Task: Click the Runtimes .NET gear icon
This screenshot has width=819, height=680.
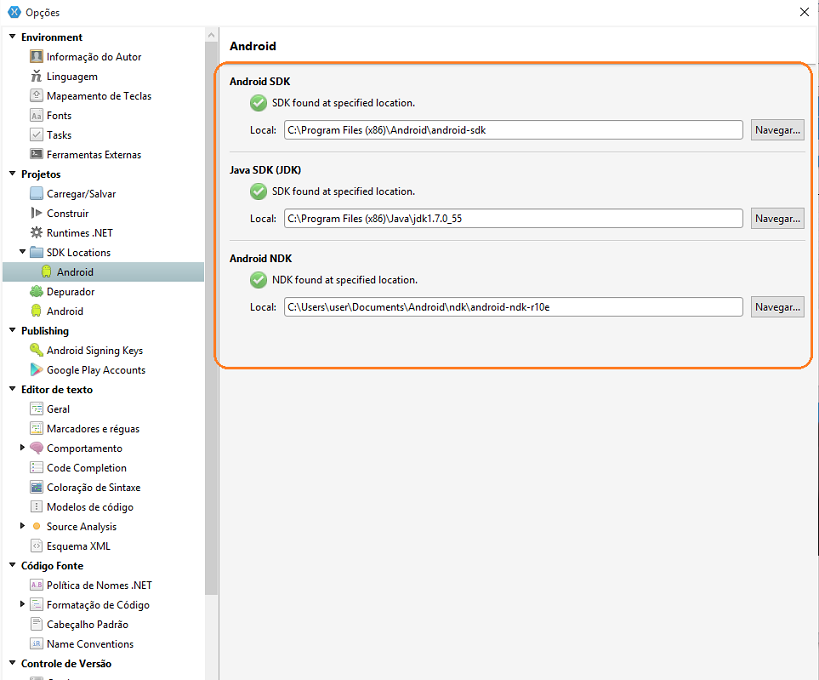Action: (36, 232)
